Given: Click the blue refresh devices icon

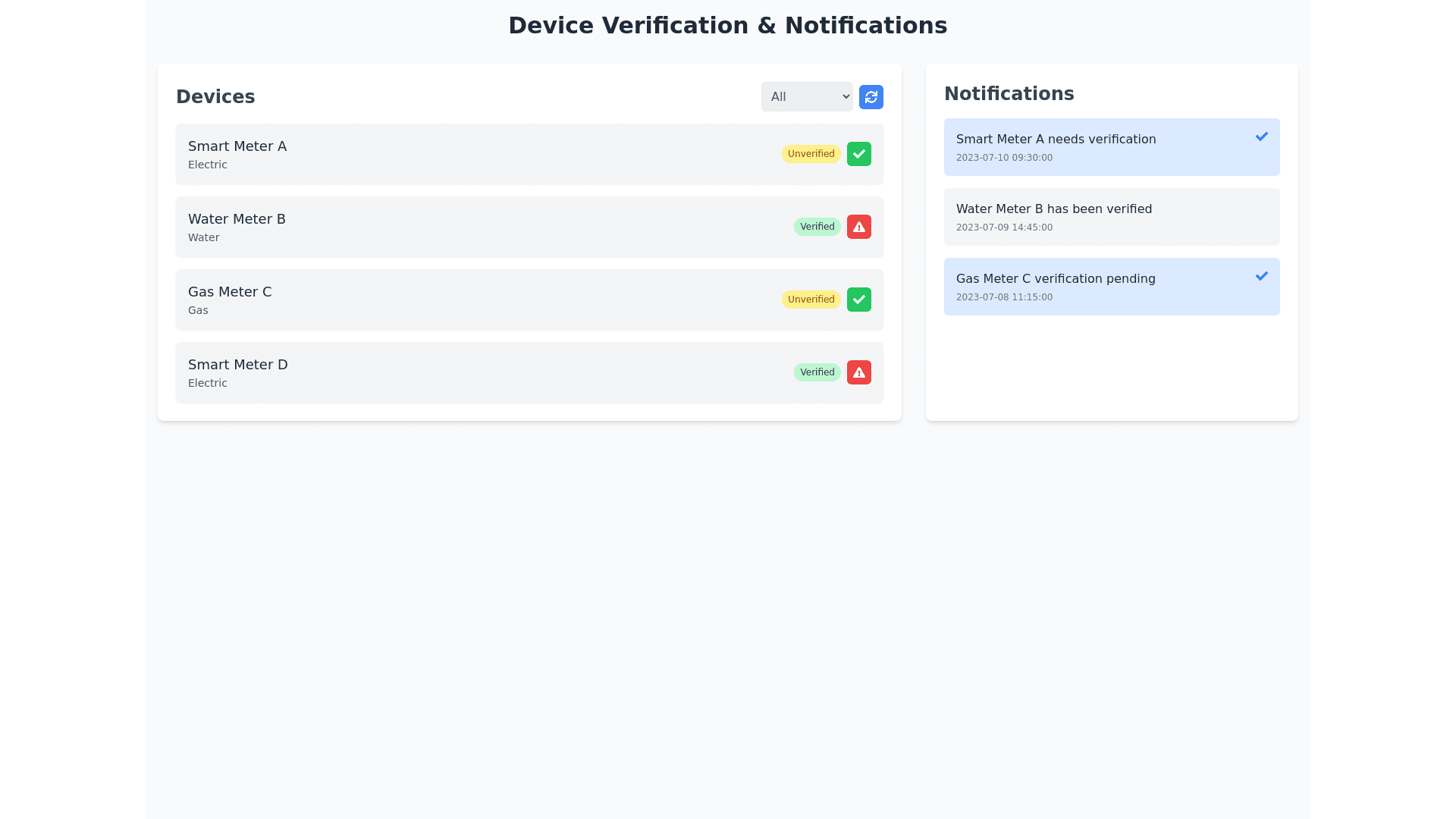Looking at the screenshot, I should point(871,97).
